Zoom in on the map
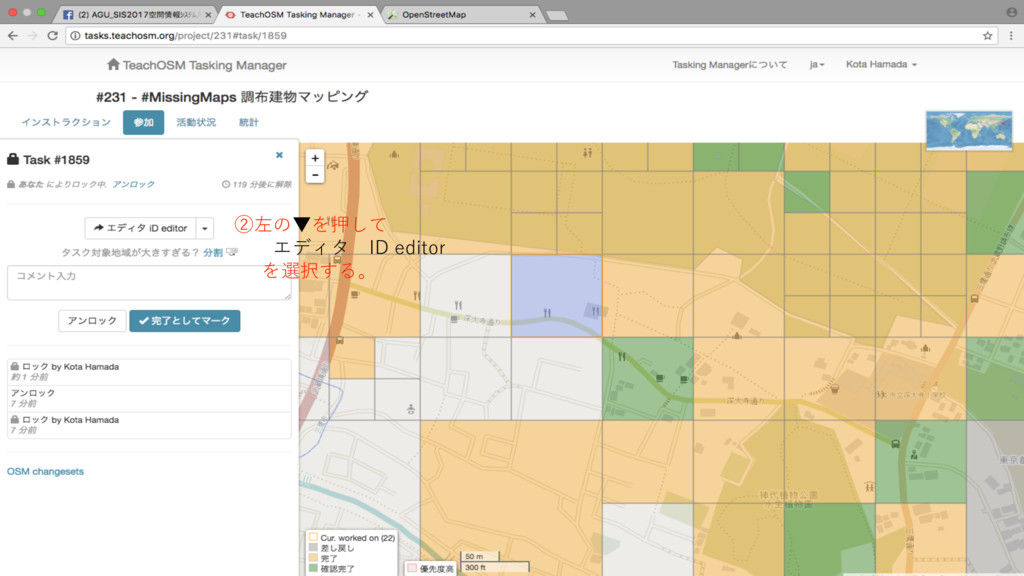This screenshot has width=1024, height=576. (315, 158)
